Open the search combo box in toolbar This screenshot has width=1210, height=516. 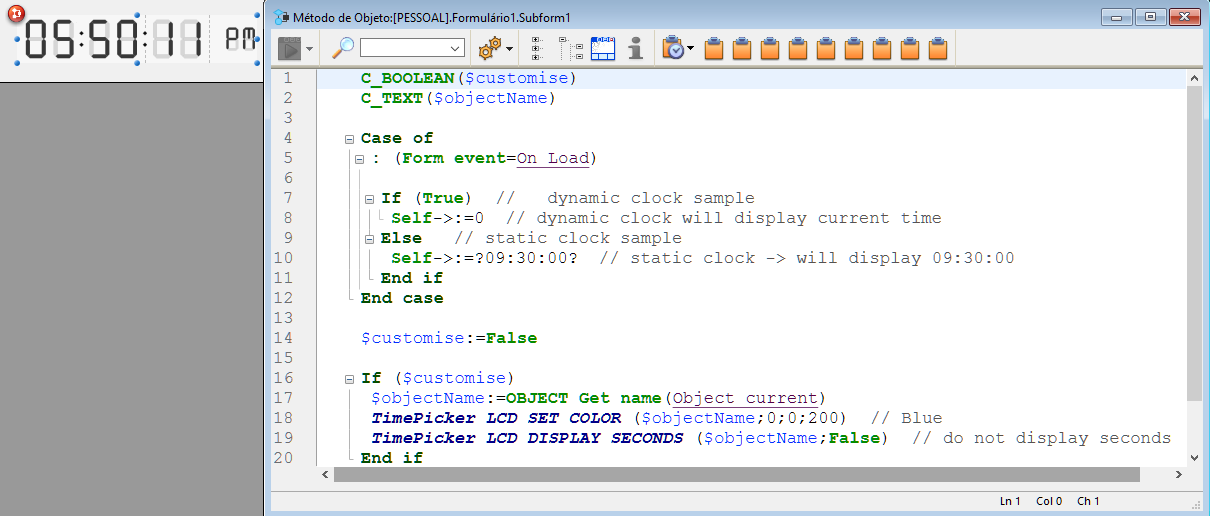(x=412, y=47)
